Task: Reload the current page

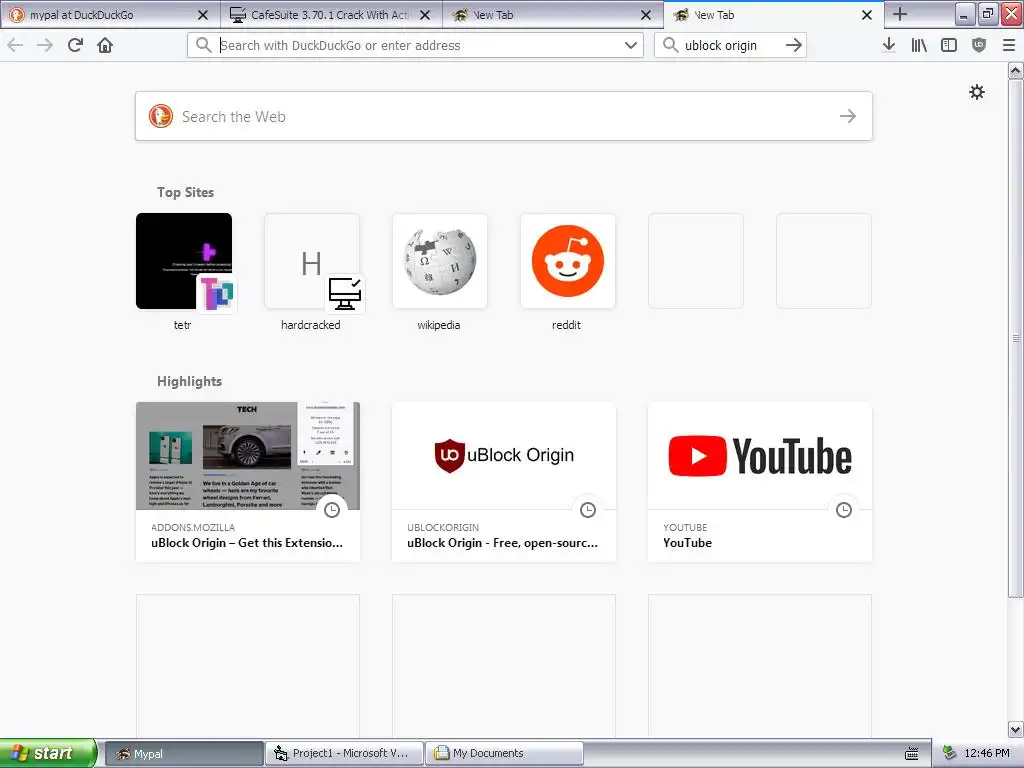Action: (75, 45)
